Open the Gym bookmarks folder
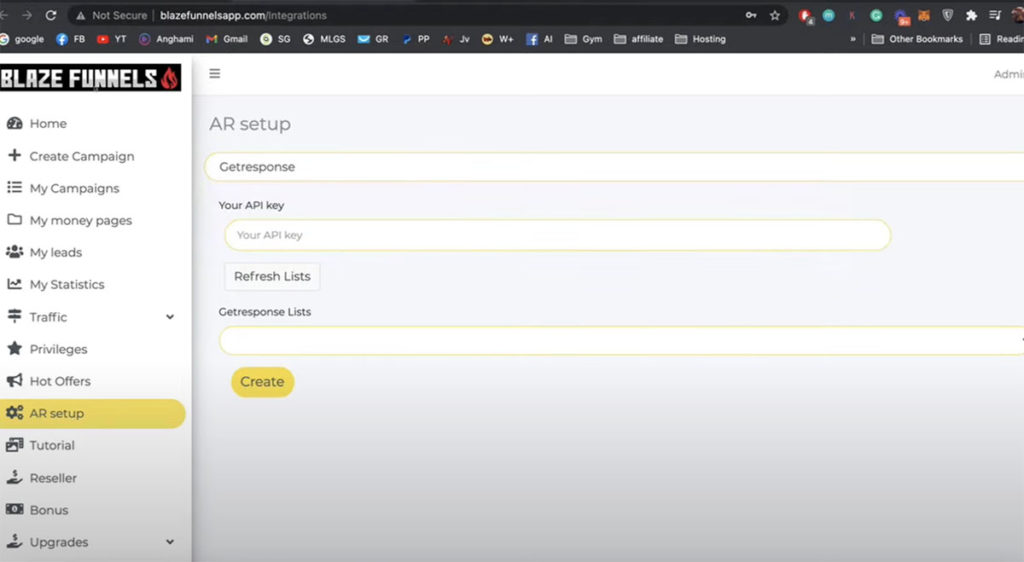This screenshot has height=562, width=1024. point(583,39)
